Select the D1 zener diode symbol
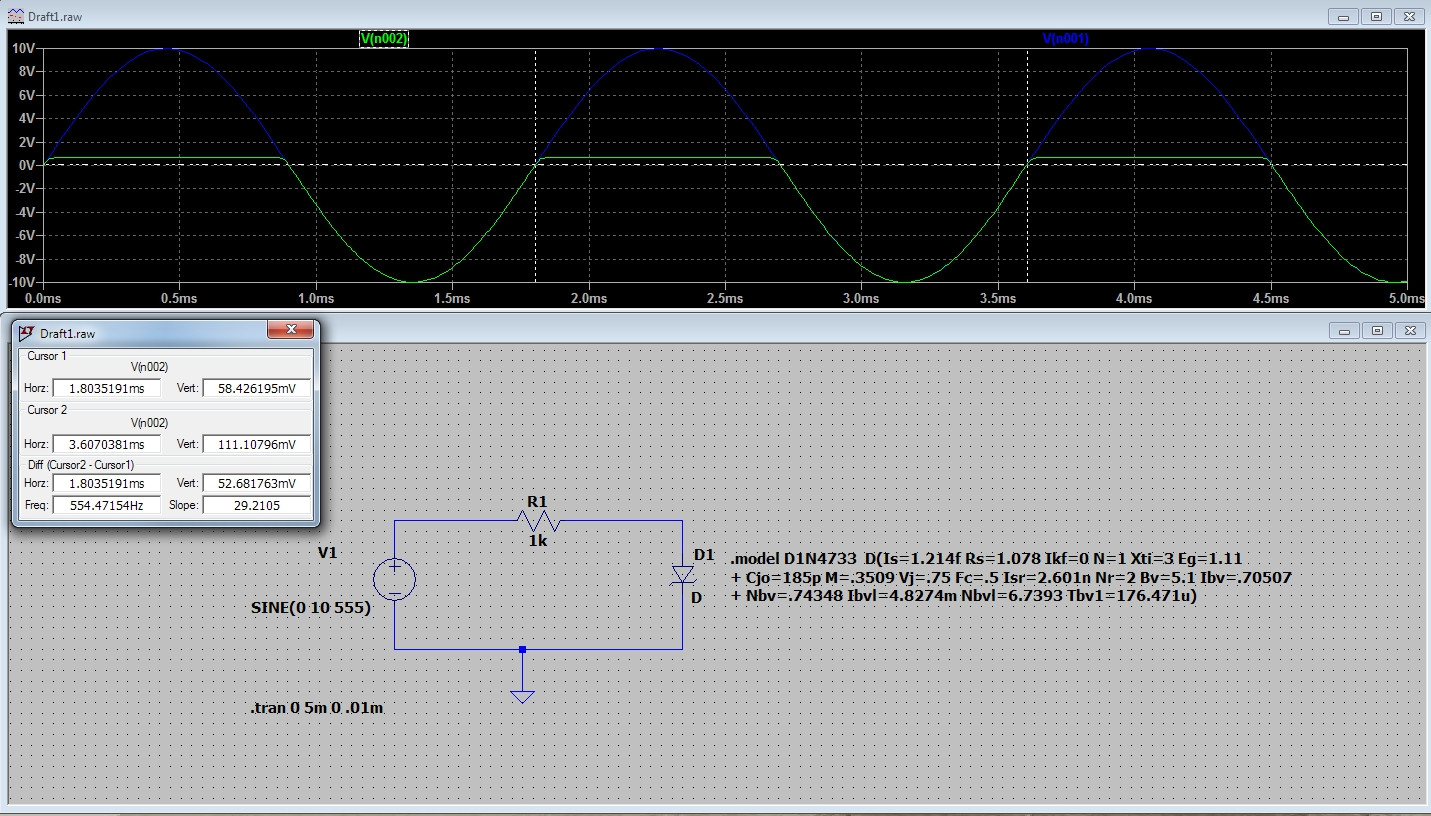This screenshot has height=816, width=1431. [684, 572]
